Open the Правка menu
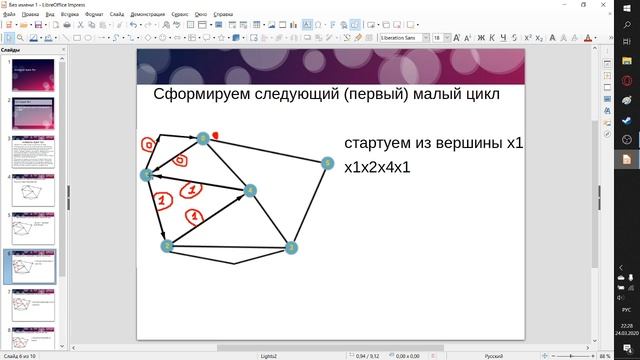This screenshot has height=360, width=640. 30,14
